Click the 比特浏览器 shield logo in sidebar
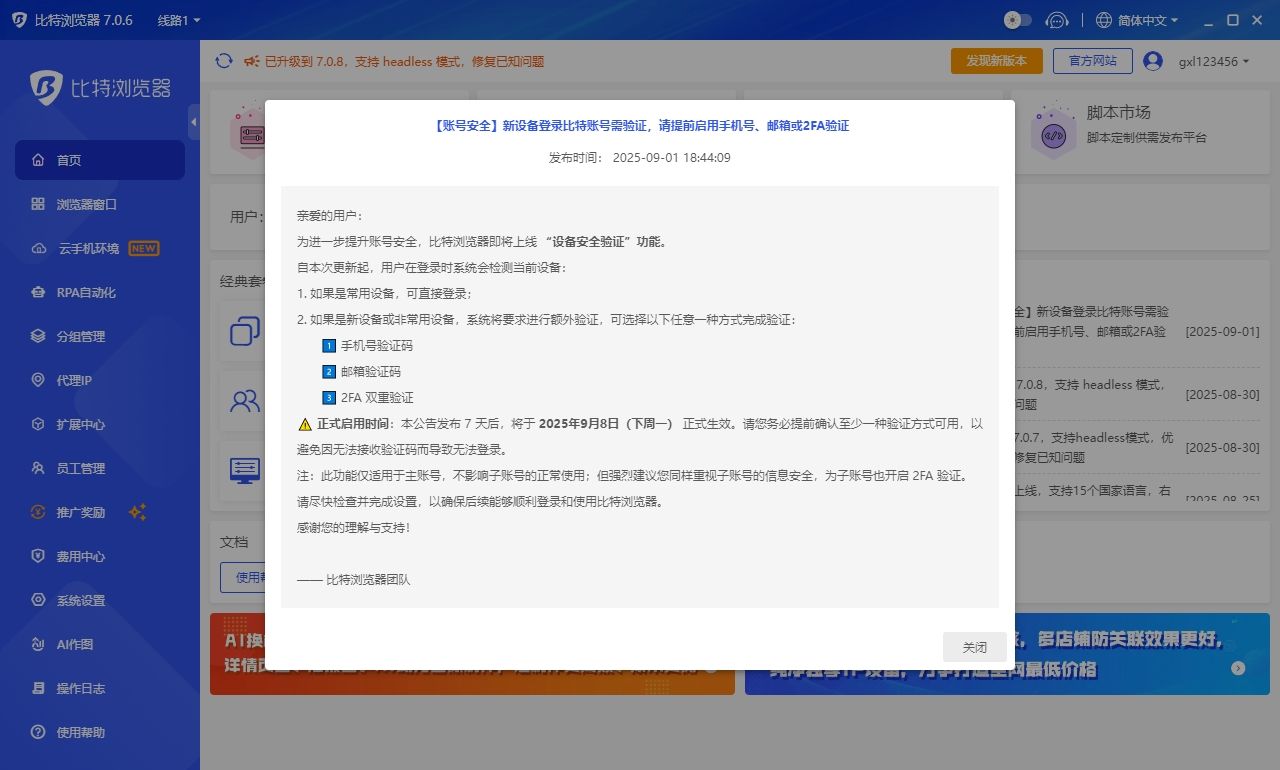 coord(46,88)
